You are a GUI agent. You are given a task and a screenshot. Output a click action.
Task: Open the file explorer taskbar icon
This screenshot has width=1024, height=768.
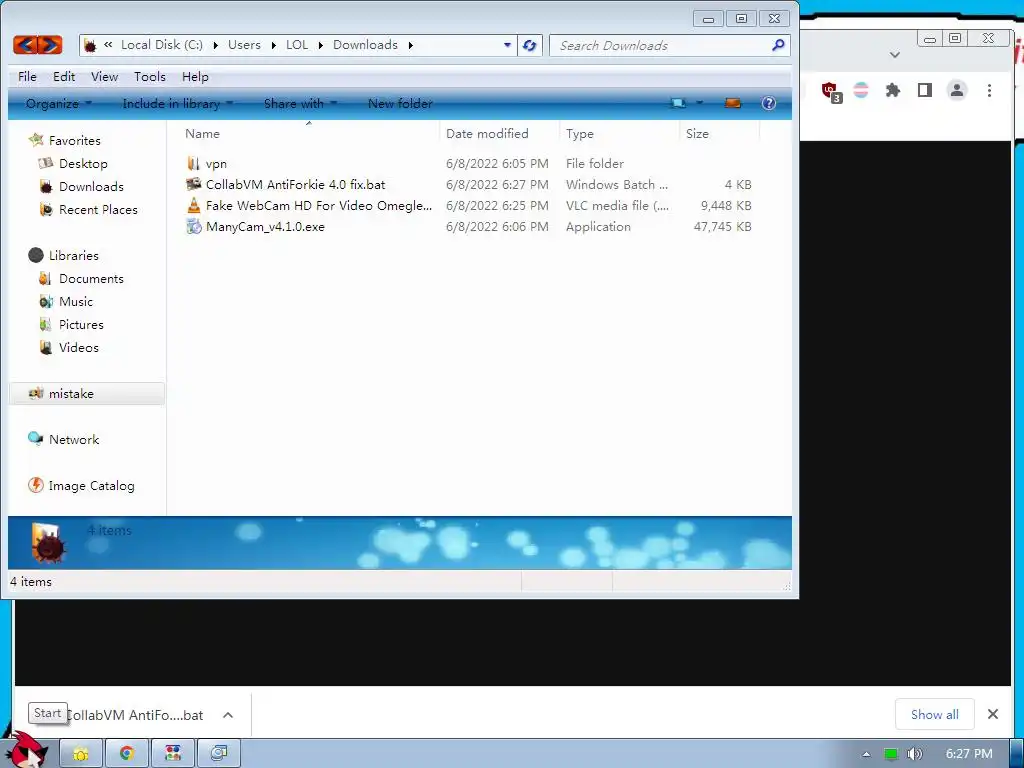[81, 754]
